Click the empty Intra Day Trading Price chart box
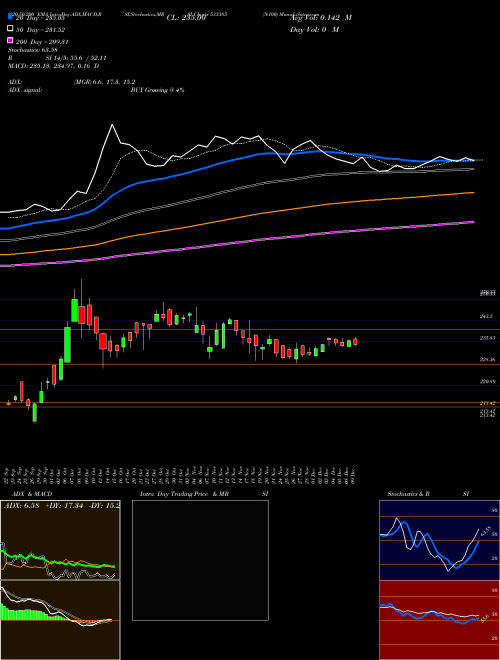 pos(200,560)
